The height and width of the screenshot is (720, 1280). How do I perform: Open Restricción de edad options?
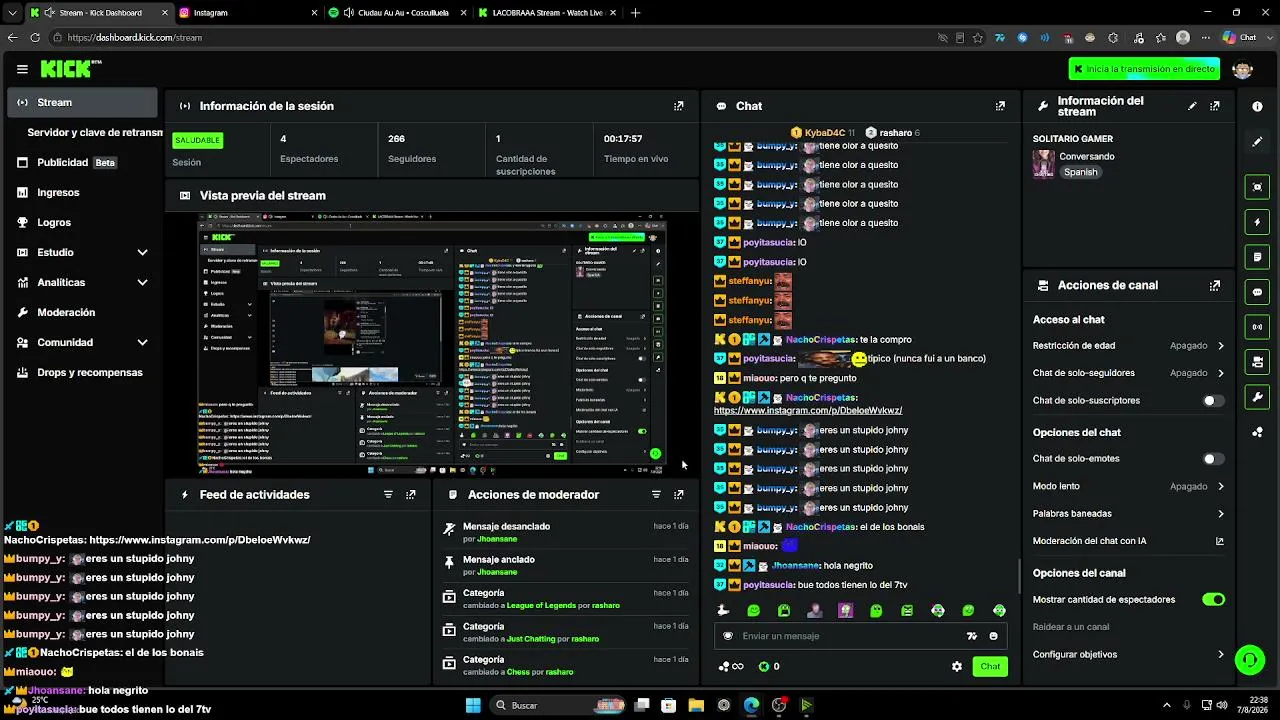1128,346
